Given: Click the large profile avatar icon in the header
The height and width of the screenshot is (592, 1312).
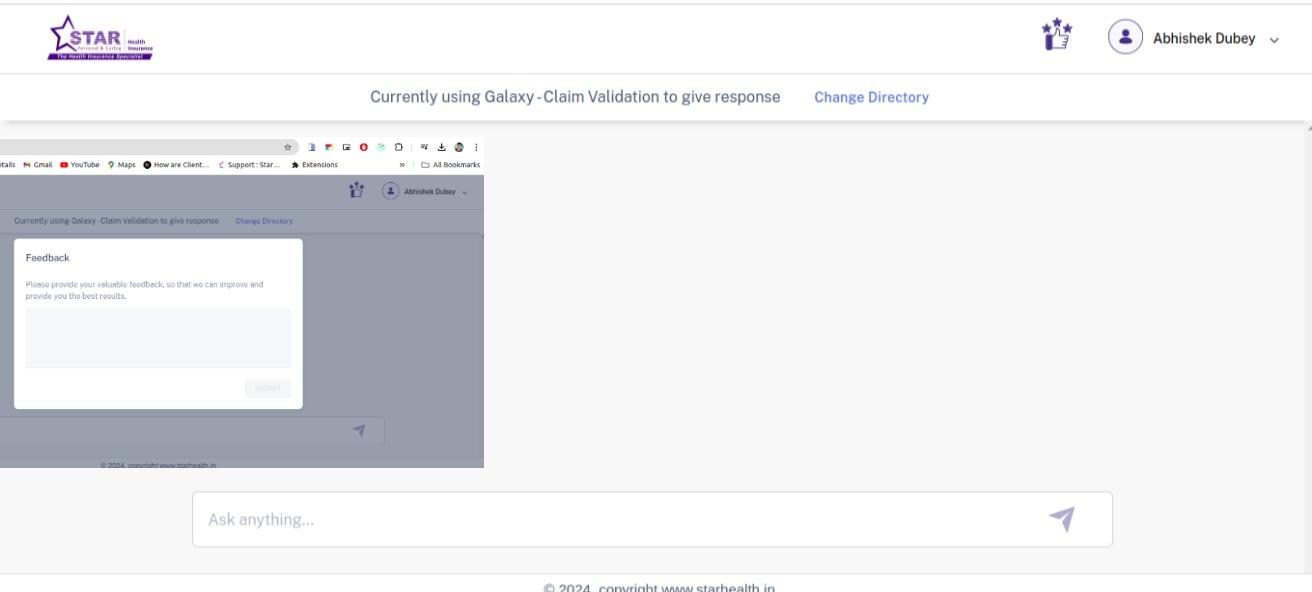Looking at the screenshot, I should click(1126, 38).
